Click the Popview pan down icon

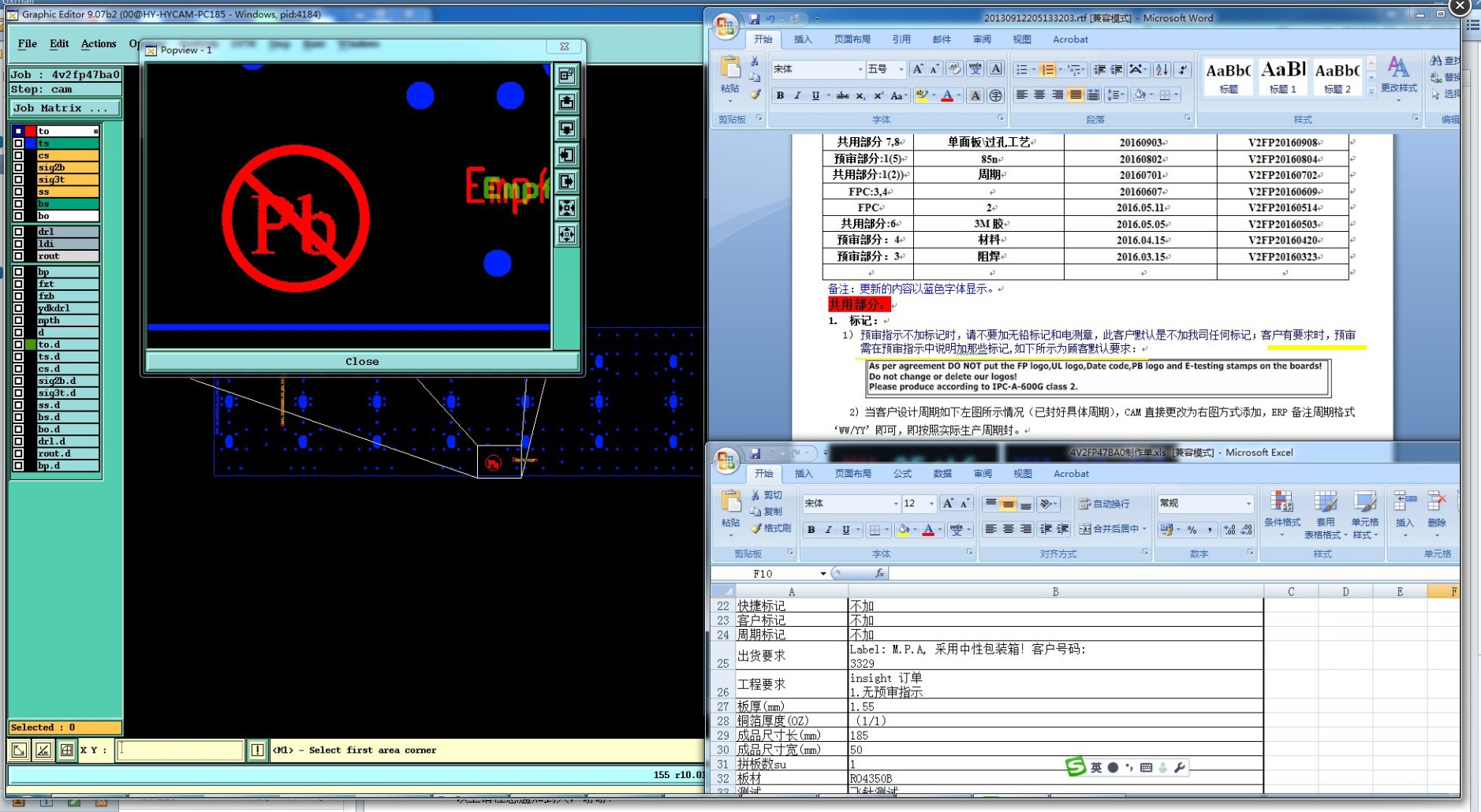[567, 129]
